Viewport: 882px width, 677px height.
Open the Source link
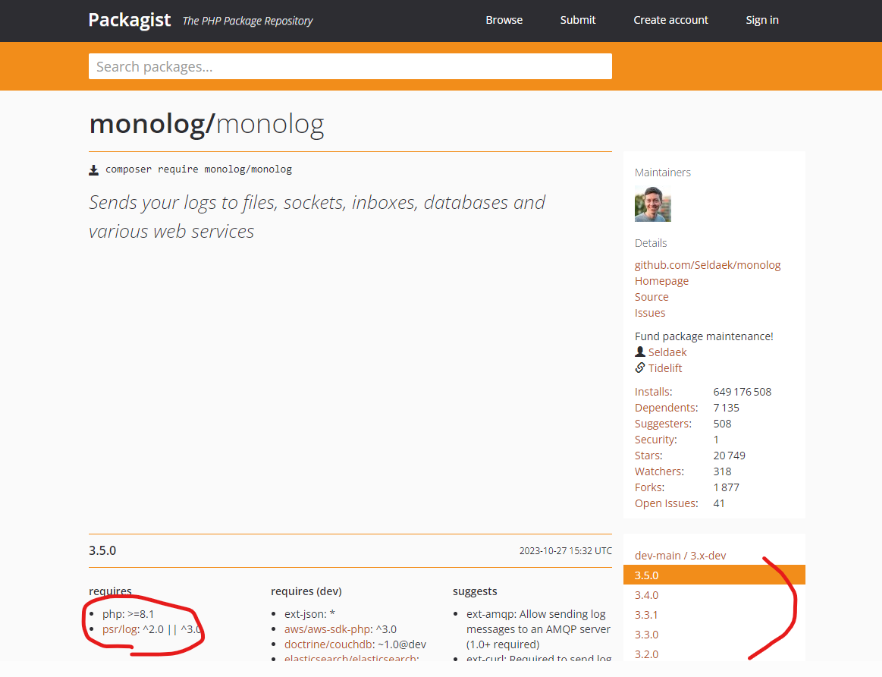coord(651,297)
